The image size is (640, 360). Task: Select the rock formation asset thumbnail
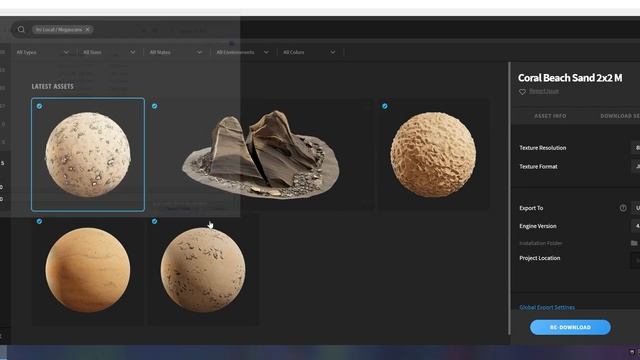point(260,155)
